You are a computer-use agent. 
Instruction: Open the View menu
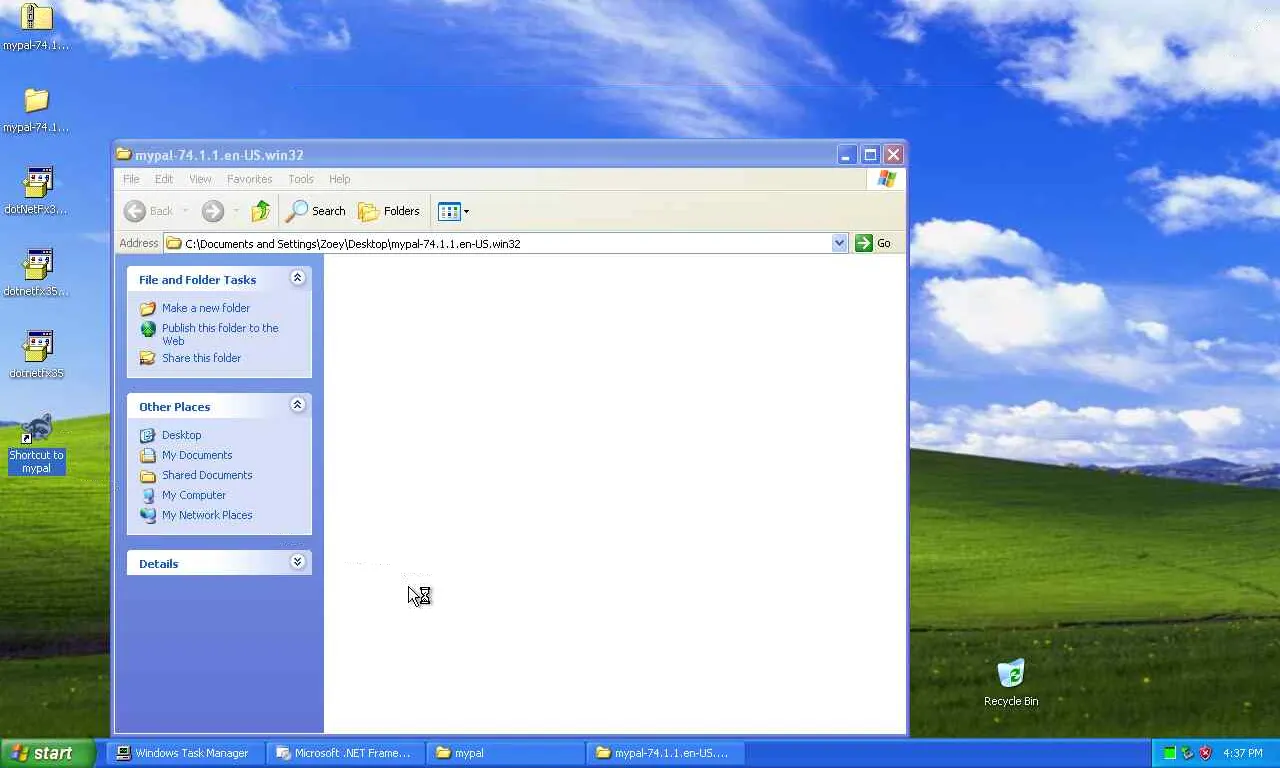coord(200,179)
